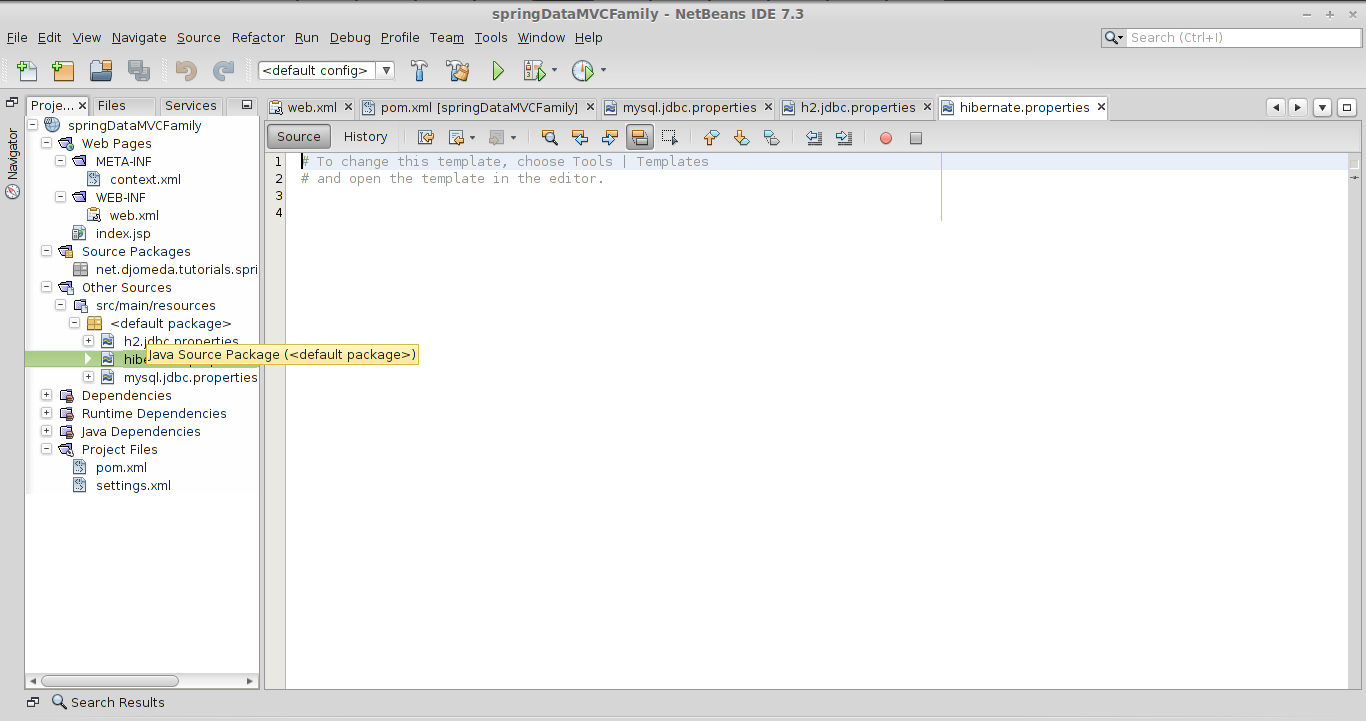The width and height of the screenshot is (1366, 721).
Task: Switch to mysql.jdbc.properties editor tab
Action: 688,107
